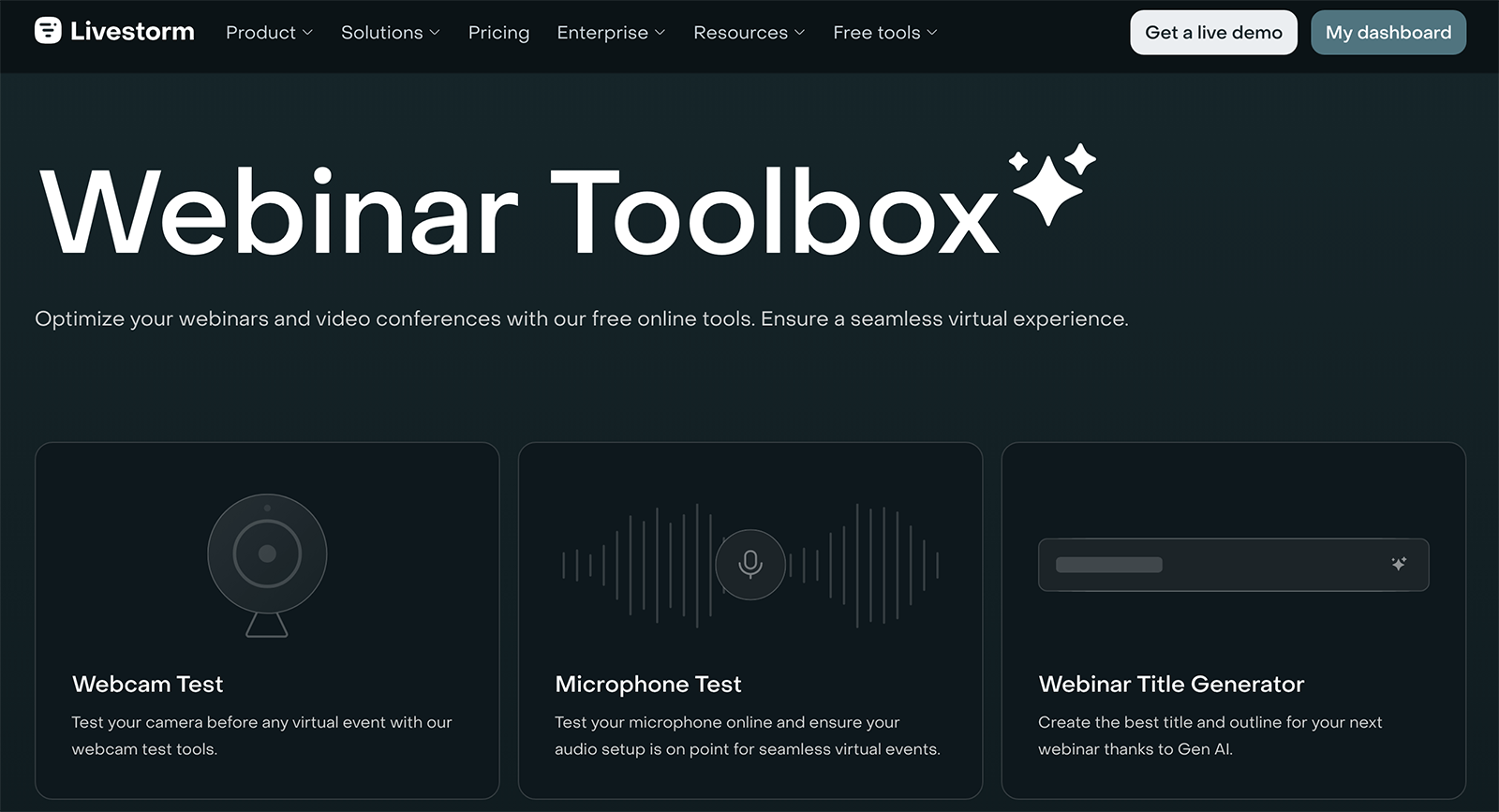Open the Webinar Title Generator title

click(1170, 684)
